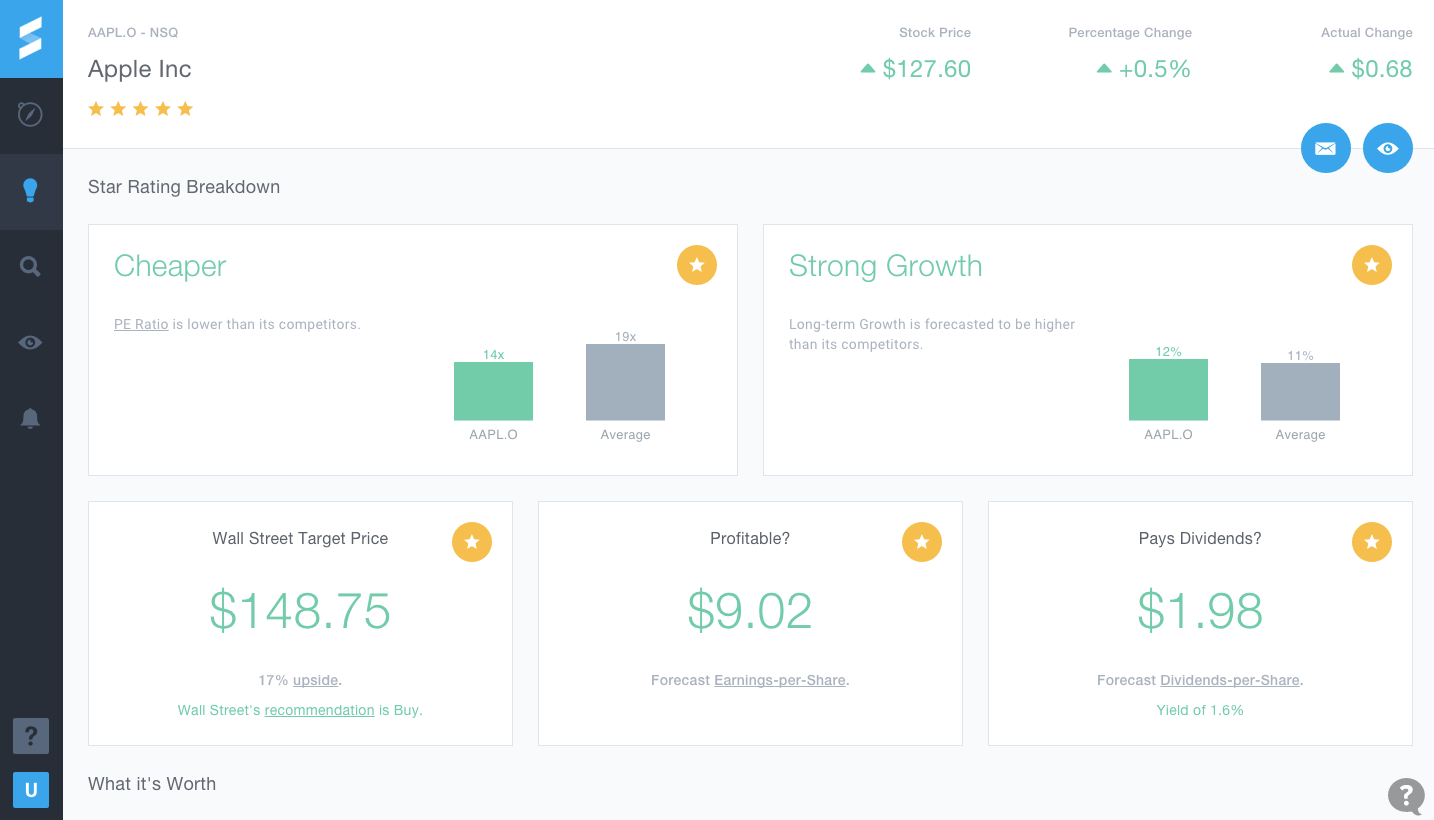Click the star badge on Cheaper card
The height and width of the screenshot is (820, 1434).
pyautogui.click(x=697, y=265)
